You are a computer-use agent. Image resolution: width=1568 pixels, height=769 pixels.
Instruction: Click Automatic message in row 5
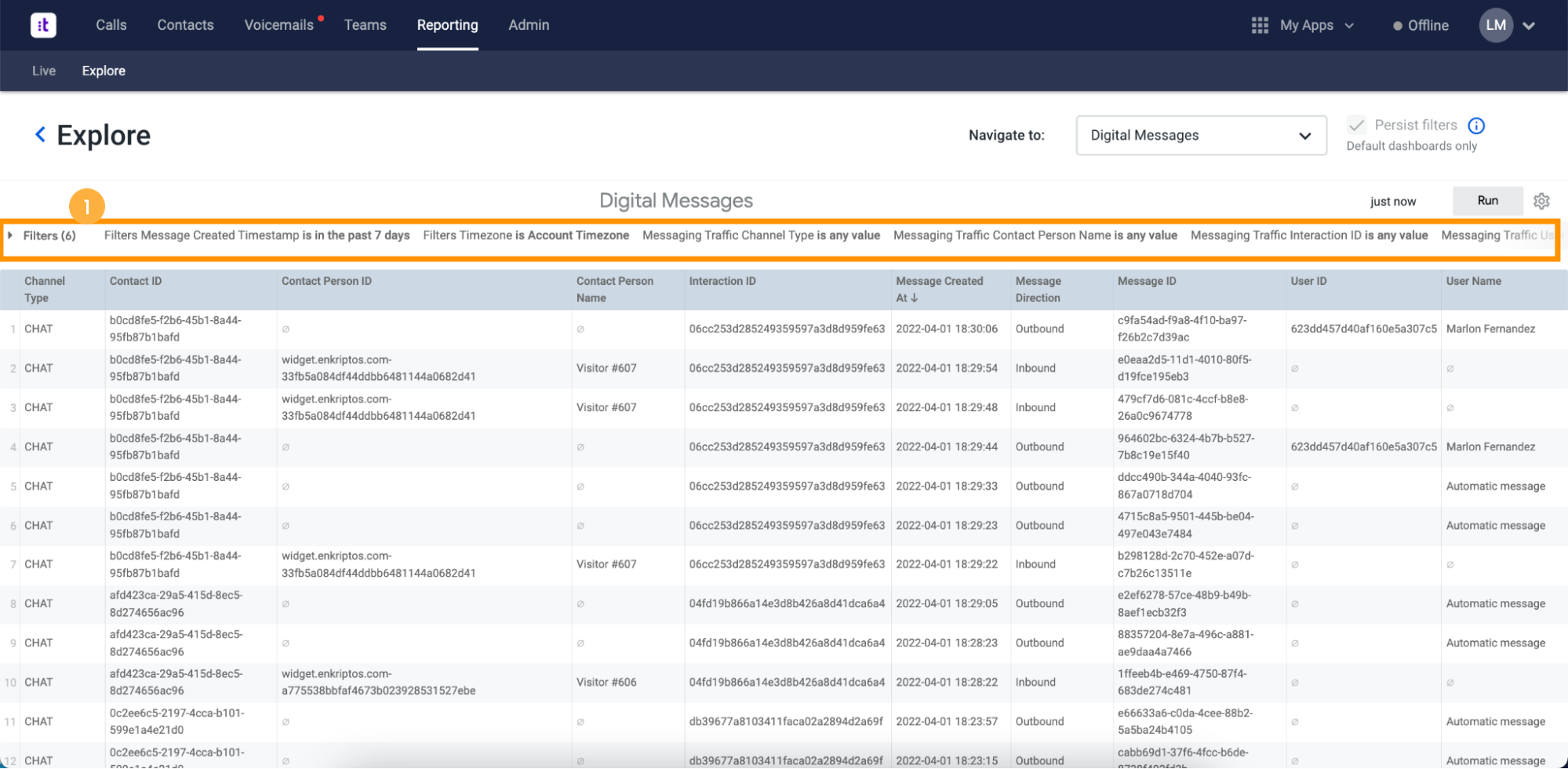click(x=1495, y=487)
